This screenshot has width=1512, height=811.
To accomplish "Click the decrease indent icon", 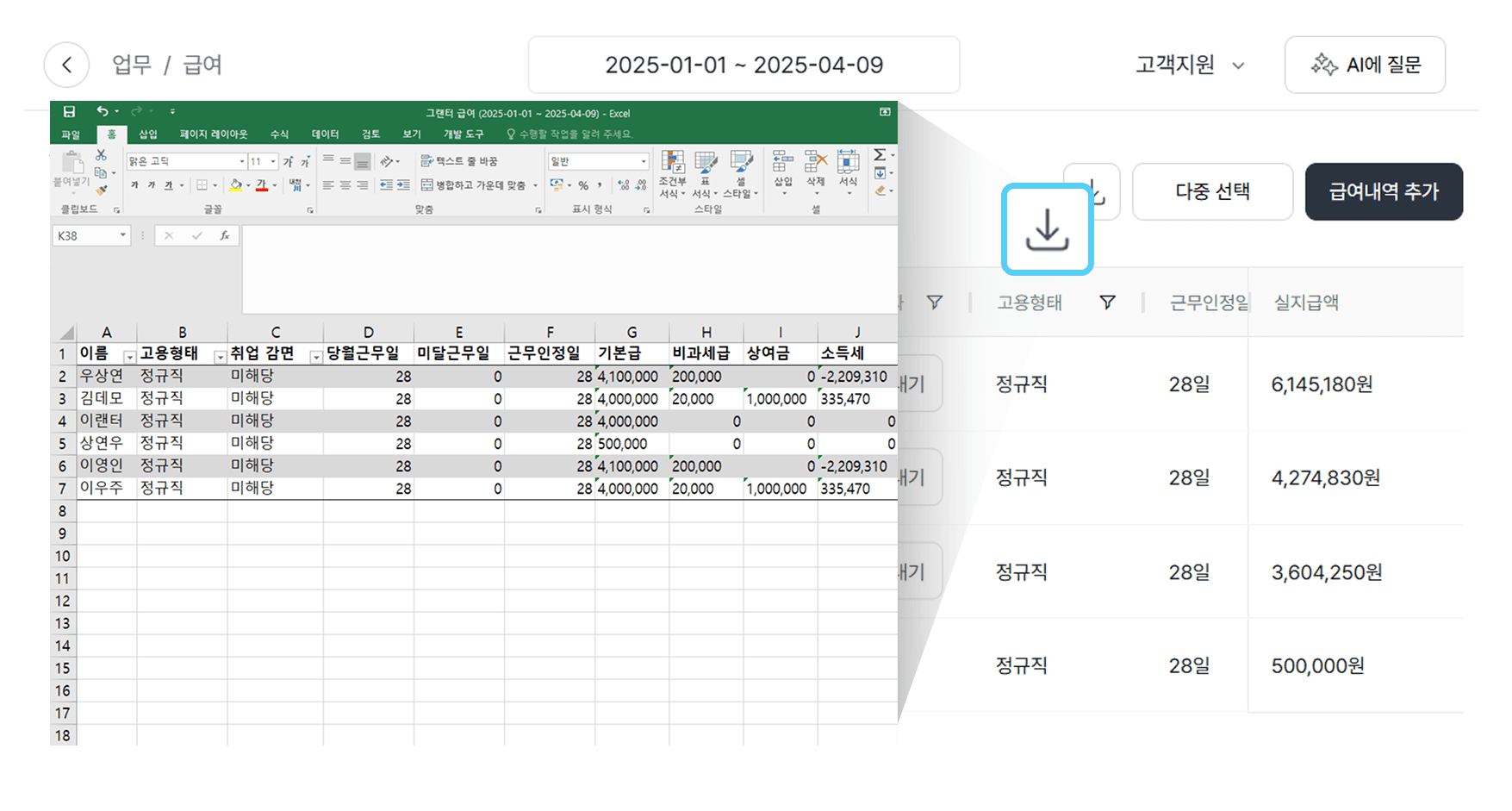I will coord(386,185).
